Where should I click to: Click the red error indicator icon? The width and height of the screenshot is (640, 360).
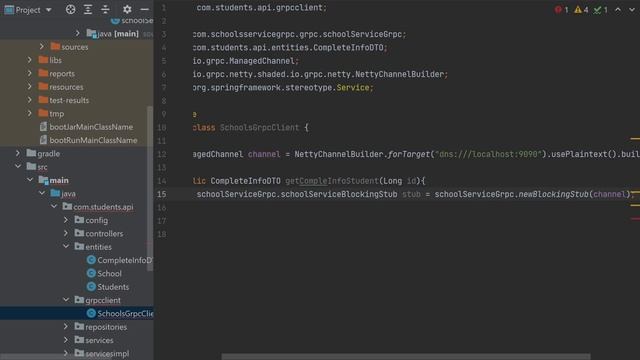558,10
